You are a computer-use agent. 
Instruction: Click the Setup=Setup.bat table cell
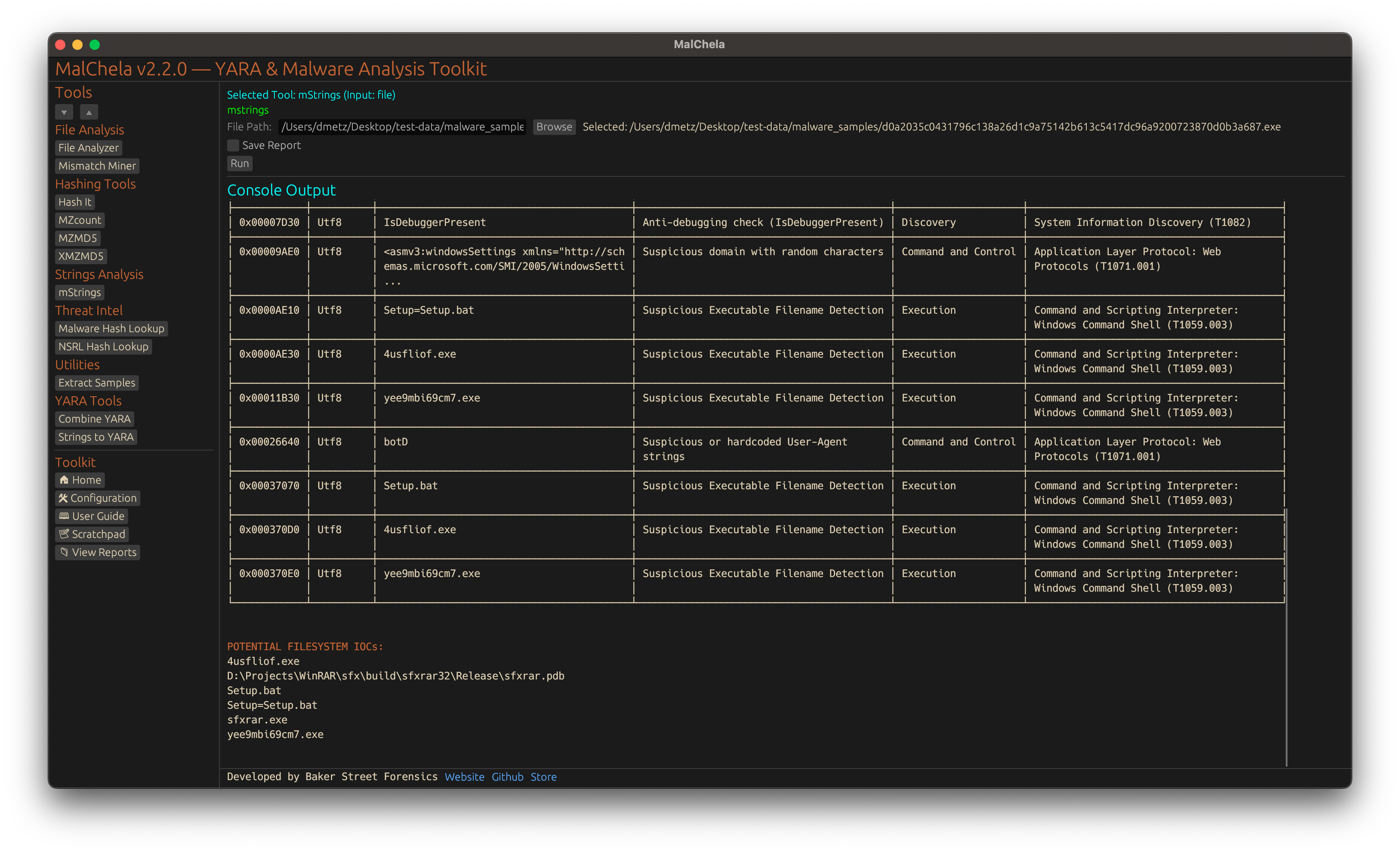point(429,310)
